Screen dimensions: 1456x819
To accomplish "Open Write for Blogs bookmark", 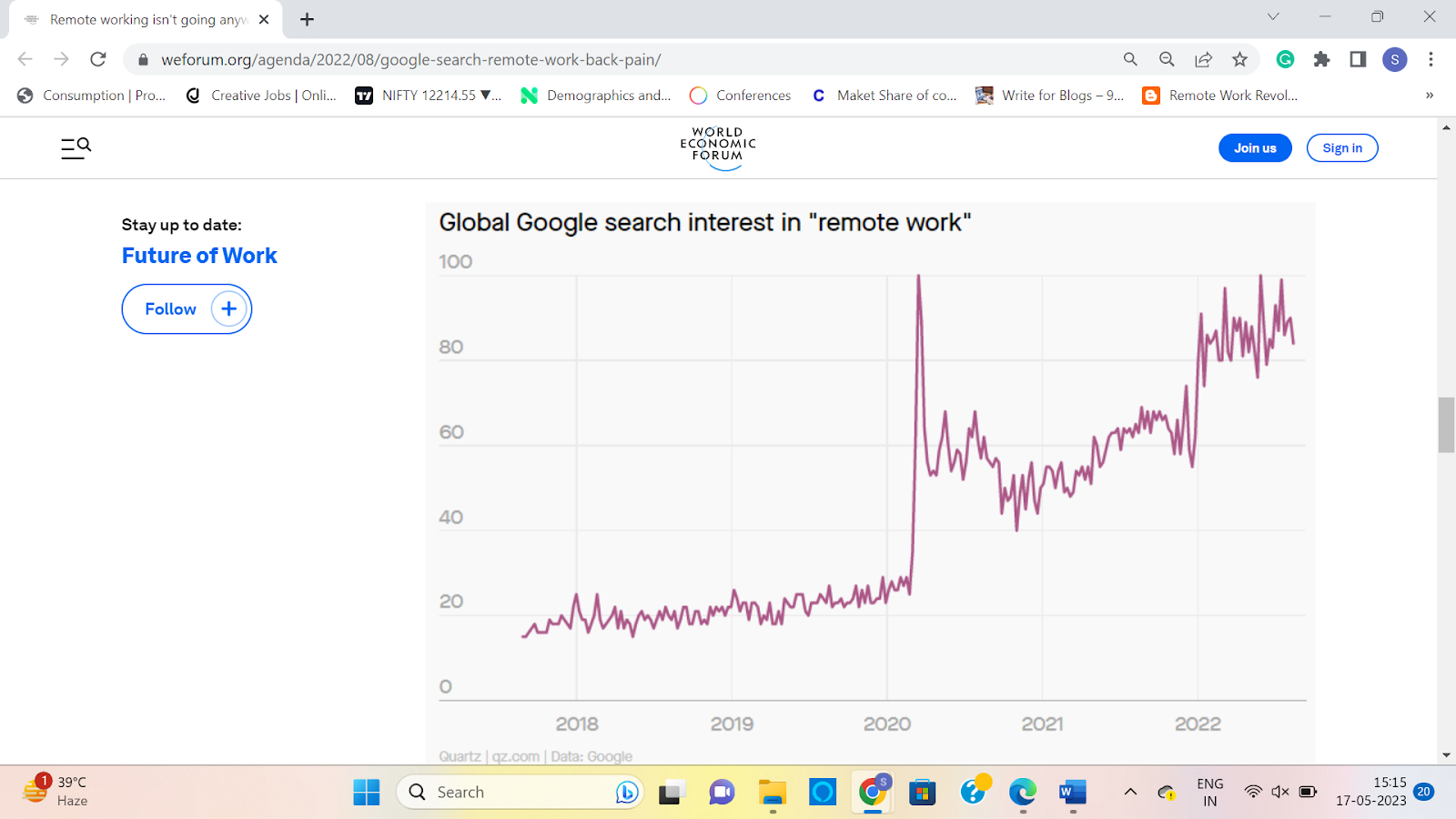I will 1050,96.
